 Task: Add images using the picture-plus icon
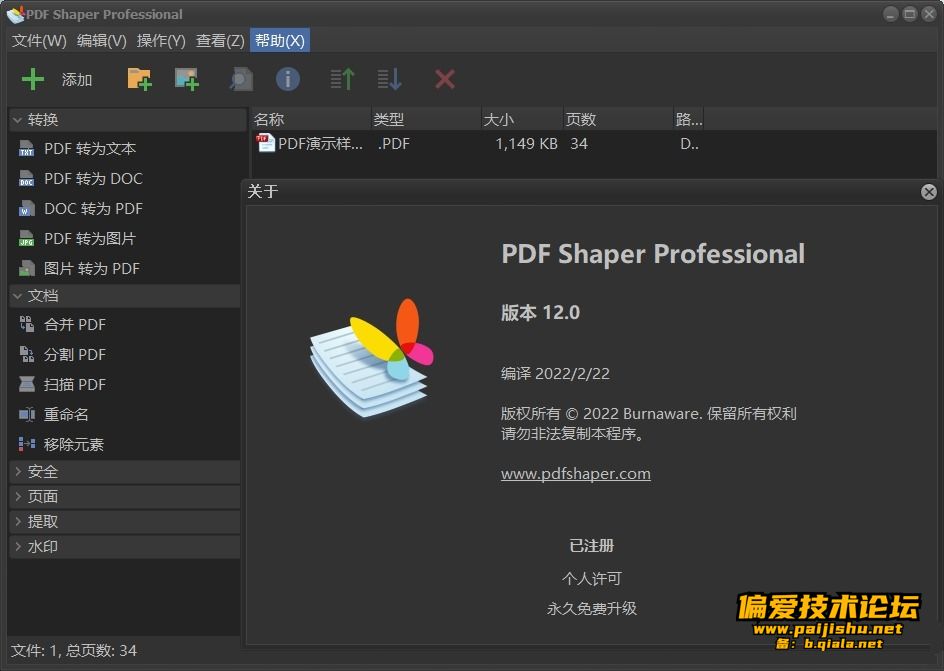(x=187, y=79)
